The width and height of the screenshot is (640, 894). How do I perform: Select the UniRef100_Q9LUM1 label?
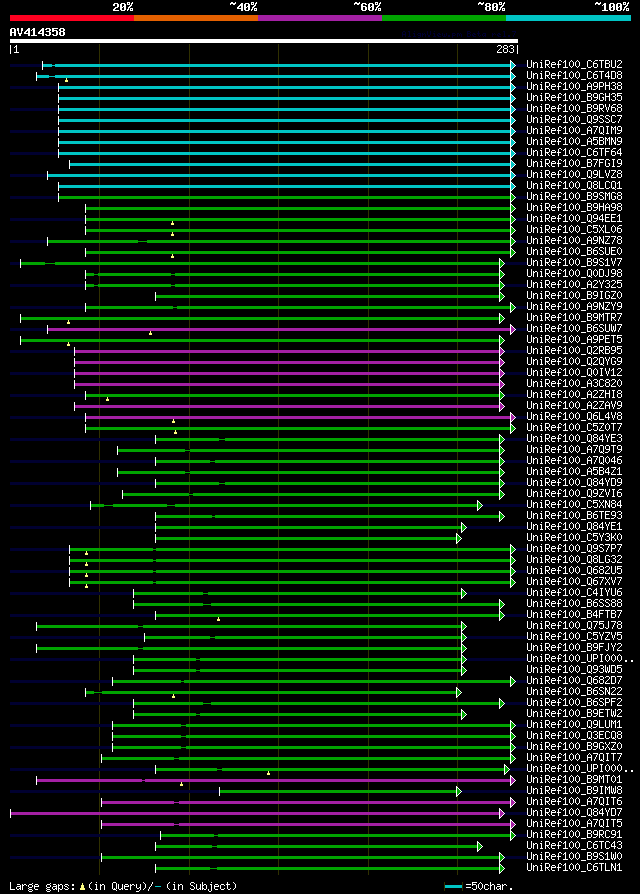[x=574, y=725]
